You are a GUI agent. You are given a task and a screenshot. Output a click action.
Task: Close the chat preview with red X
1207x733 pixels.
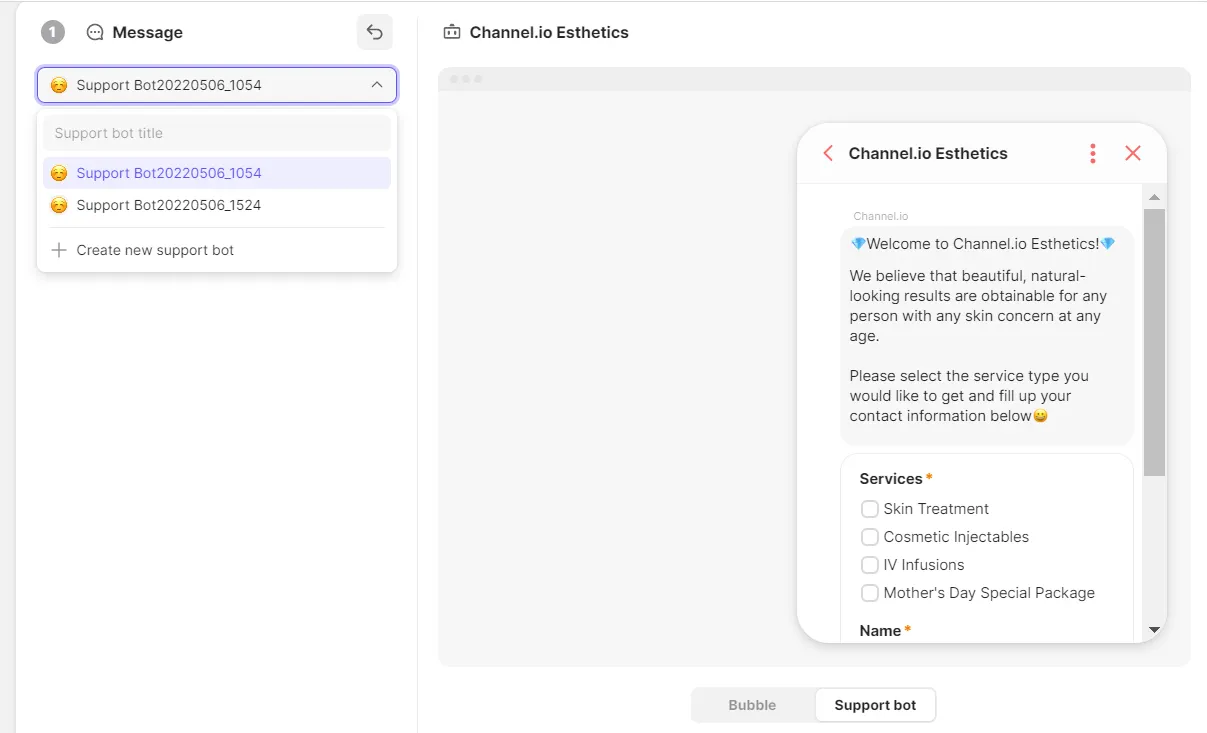(1132, 153)
